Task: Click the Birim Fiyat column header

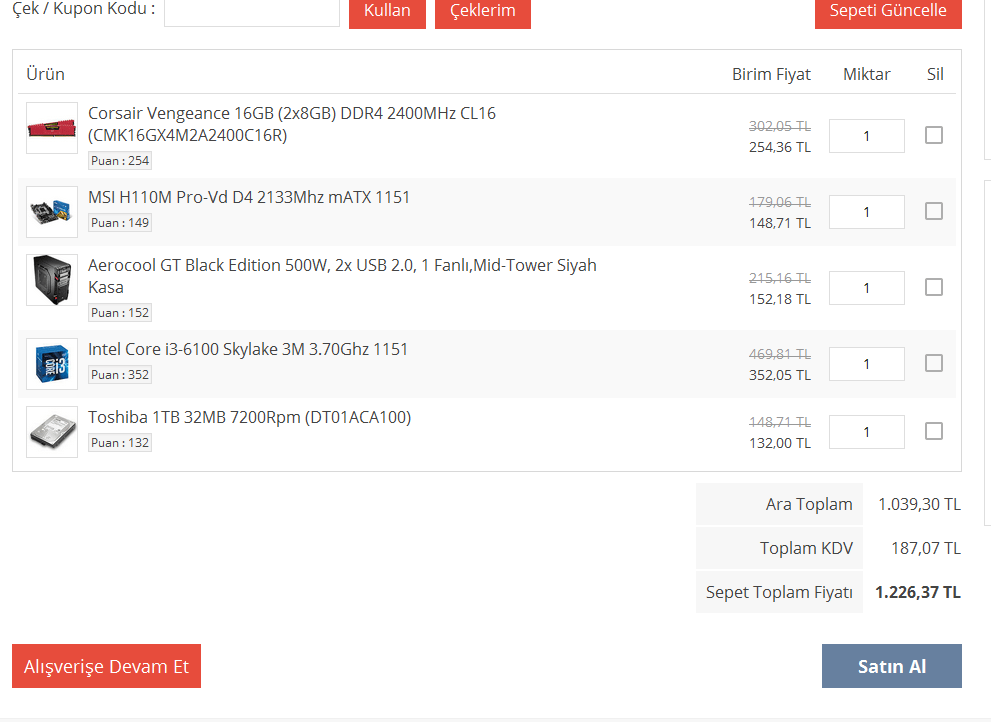Action: (x=771, y=74)
